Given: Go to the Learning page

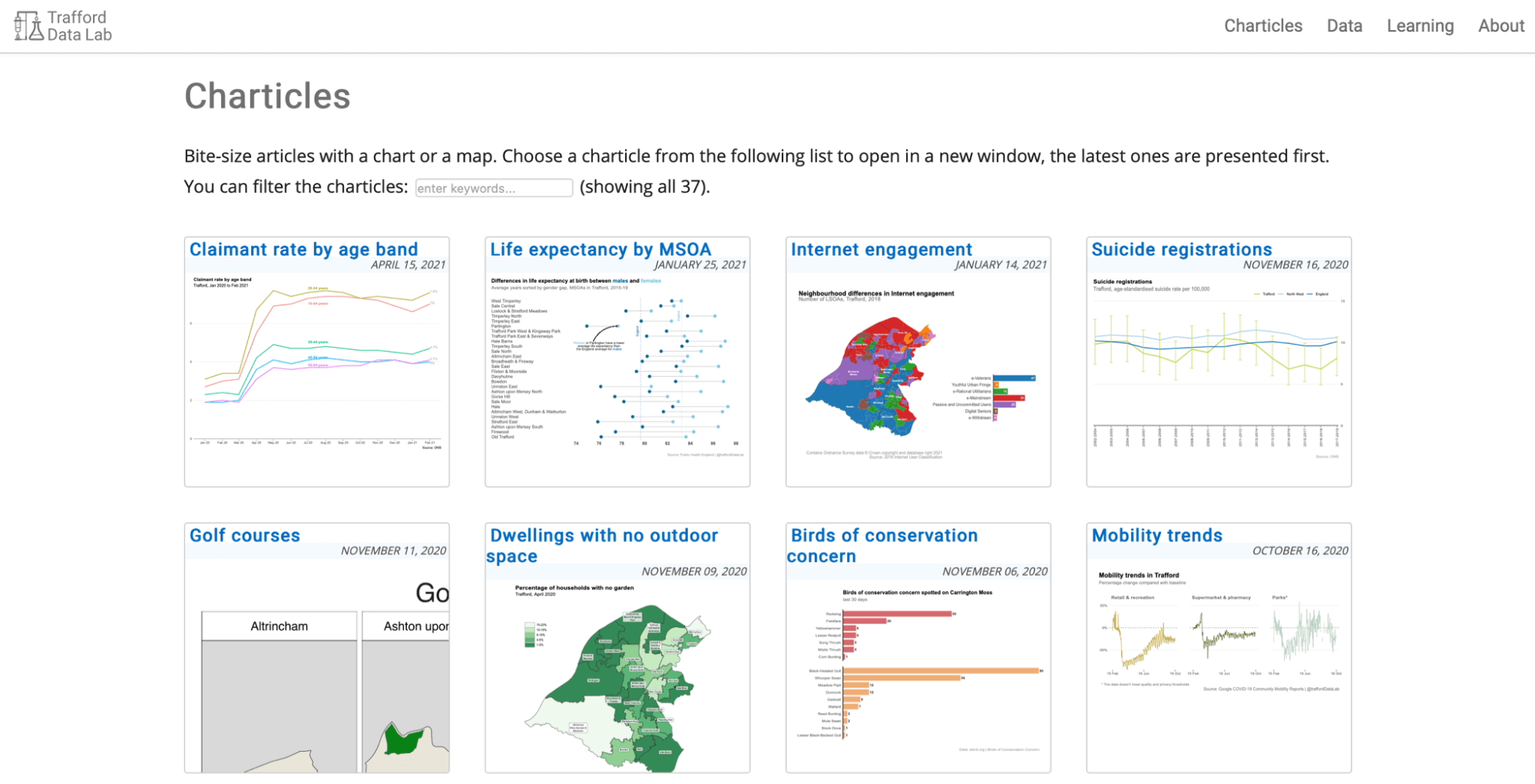Looking at the screenshot, I should [x=1420, y=25].
